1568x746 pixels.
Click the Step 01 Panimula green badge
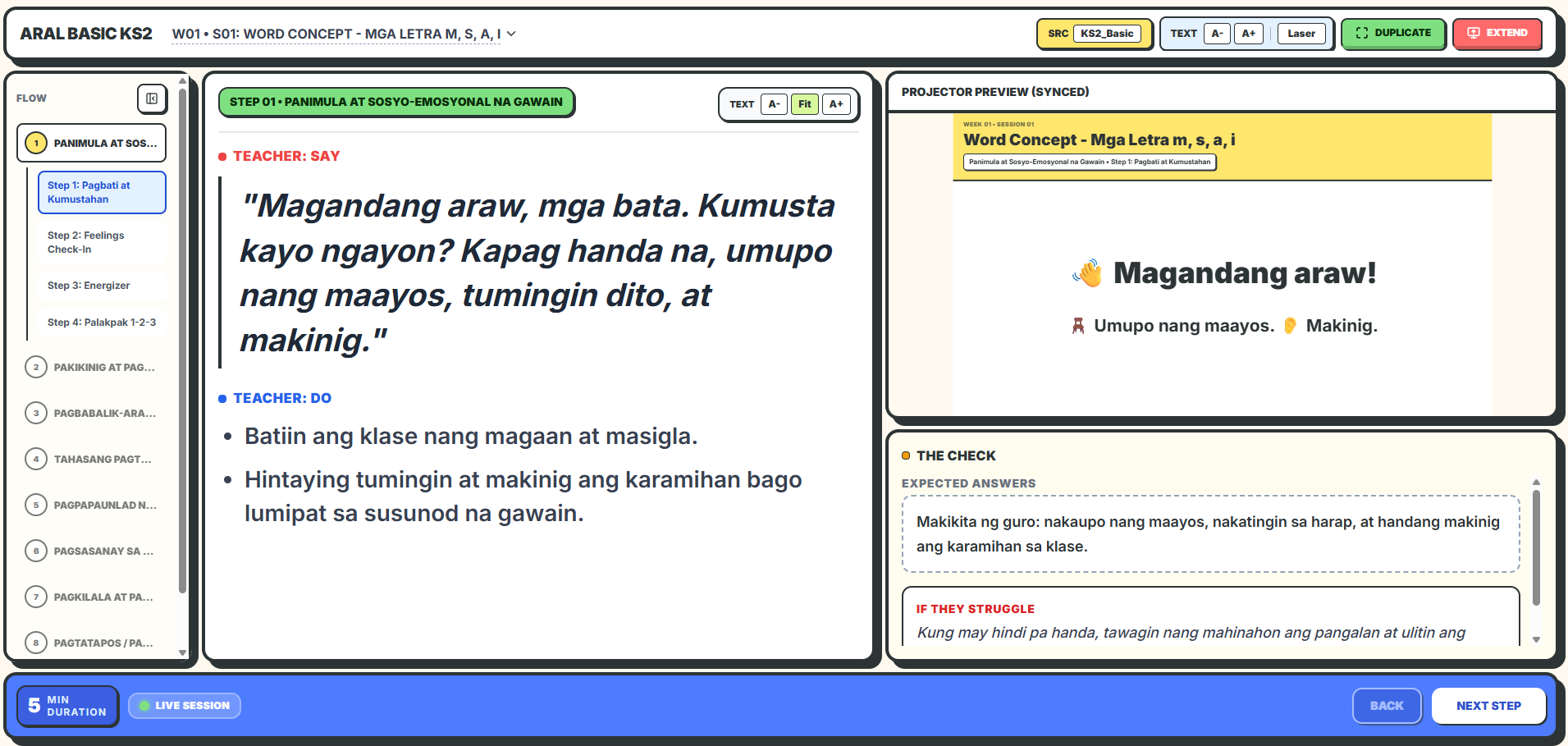(396, 103)
